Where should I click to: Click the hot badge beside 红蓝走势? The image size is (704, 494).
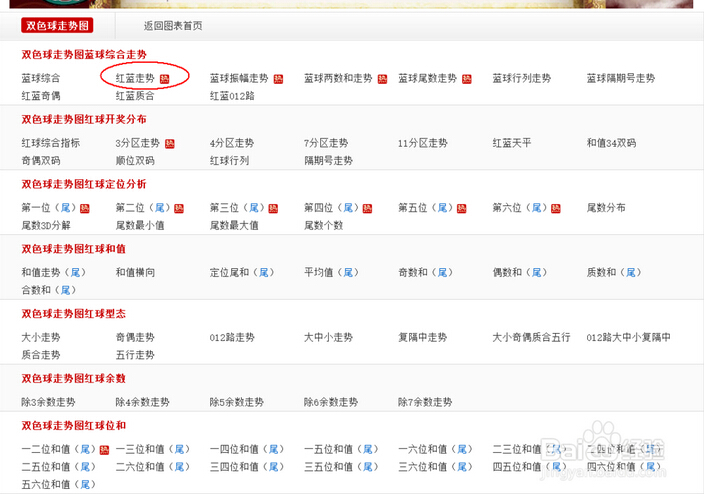[x=165, y=78]
